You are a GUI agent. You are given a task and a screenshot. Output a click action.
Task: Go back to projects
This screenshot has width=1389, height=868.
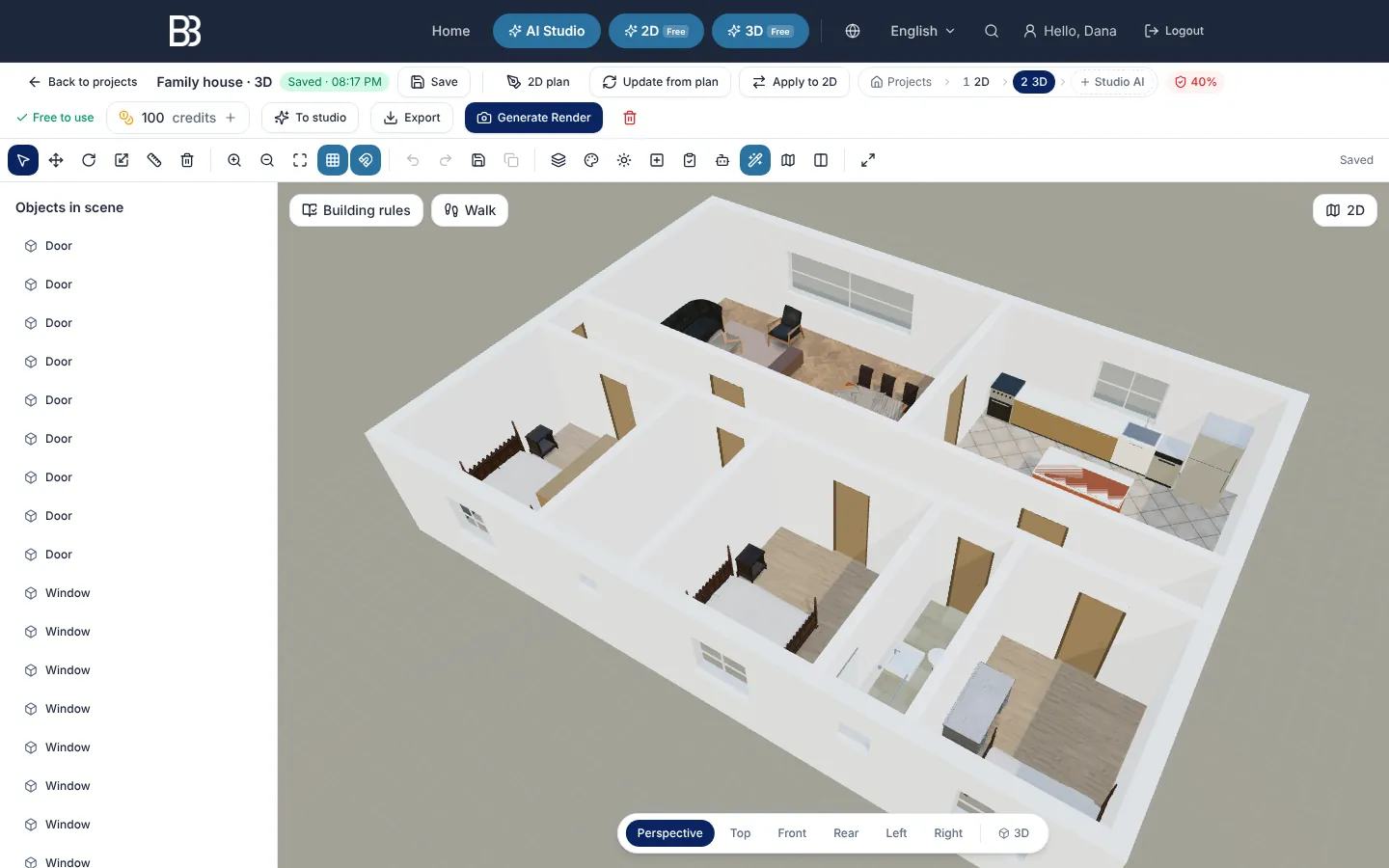click(x=83, y=82)
